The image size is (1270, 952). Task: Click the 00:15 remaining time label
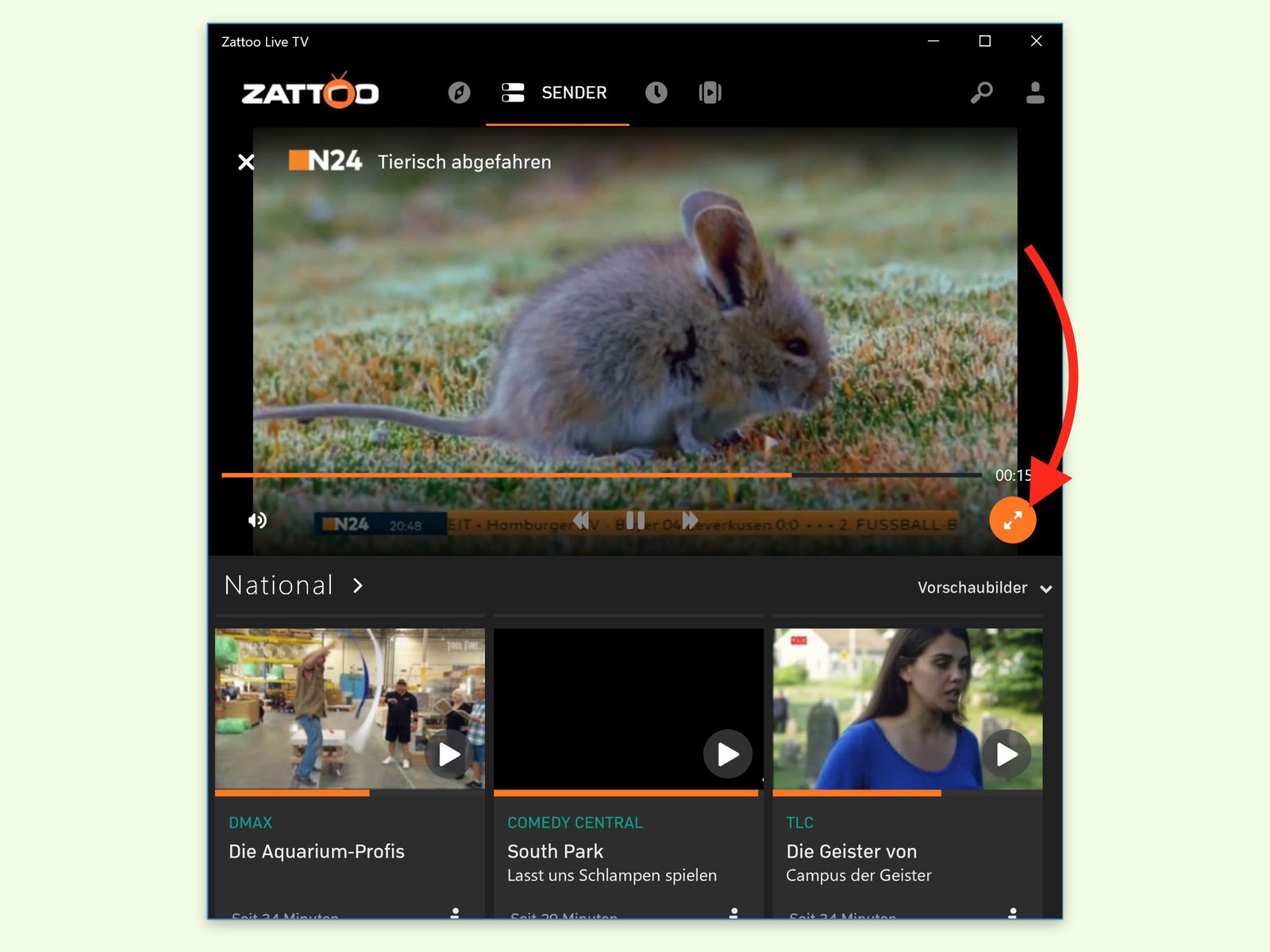[x=1014, y=475]
